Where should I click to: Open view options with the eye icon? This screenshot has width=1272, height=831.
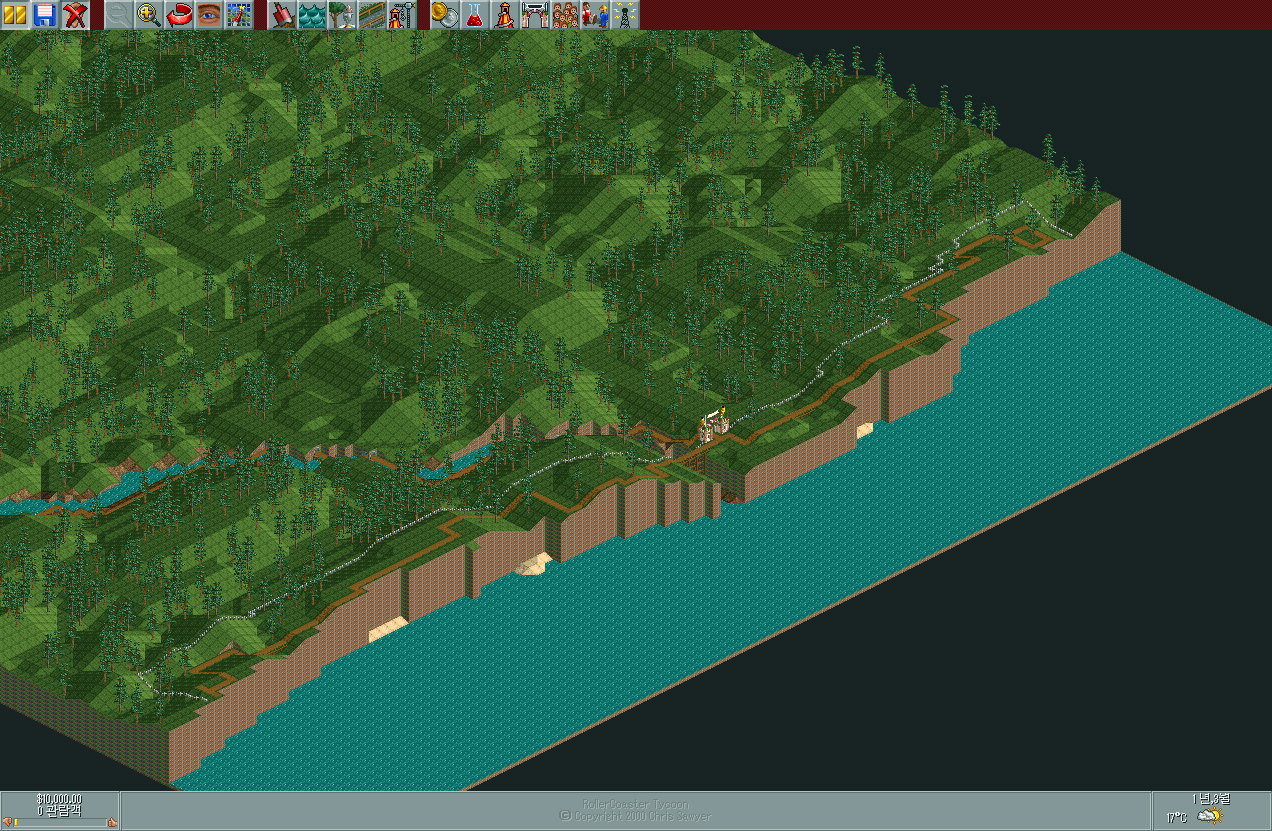pyautogui.click(x=209, y=14)
